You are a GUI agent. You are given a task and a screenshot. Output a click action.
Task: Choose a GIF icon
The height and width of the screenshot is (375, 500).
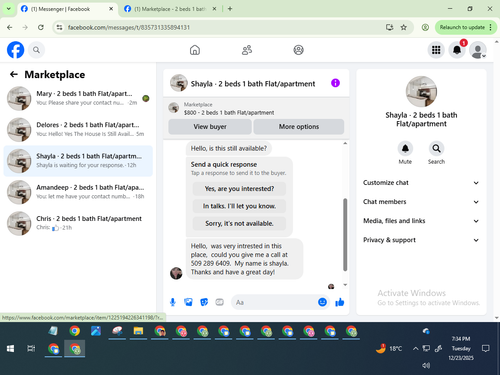[x=219, y=302]
